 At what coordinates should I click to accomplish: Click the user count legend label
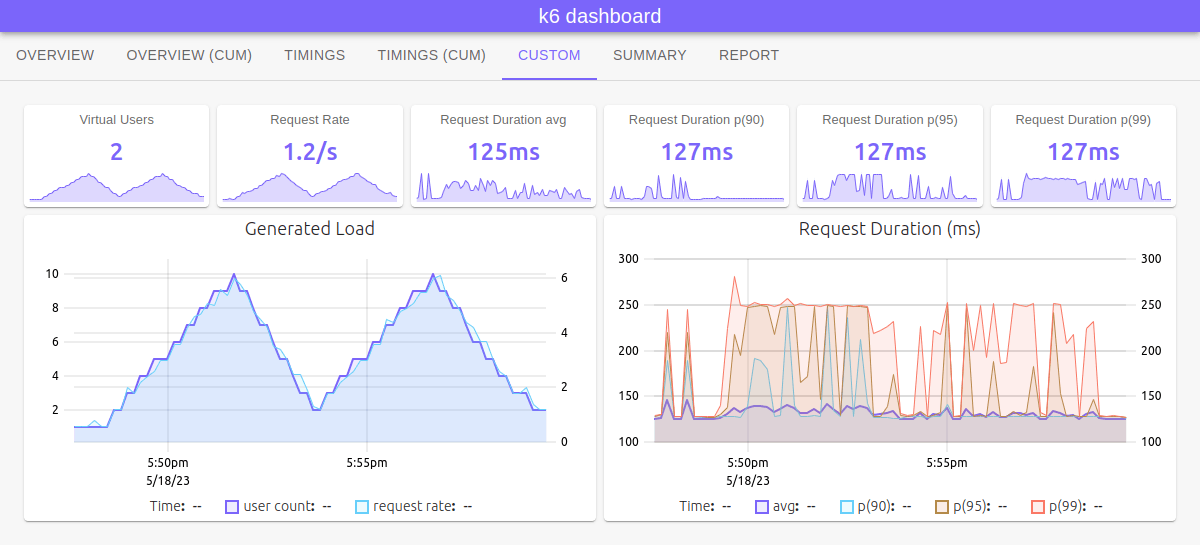[279, 507]
